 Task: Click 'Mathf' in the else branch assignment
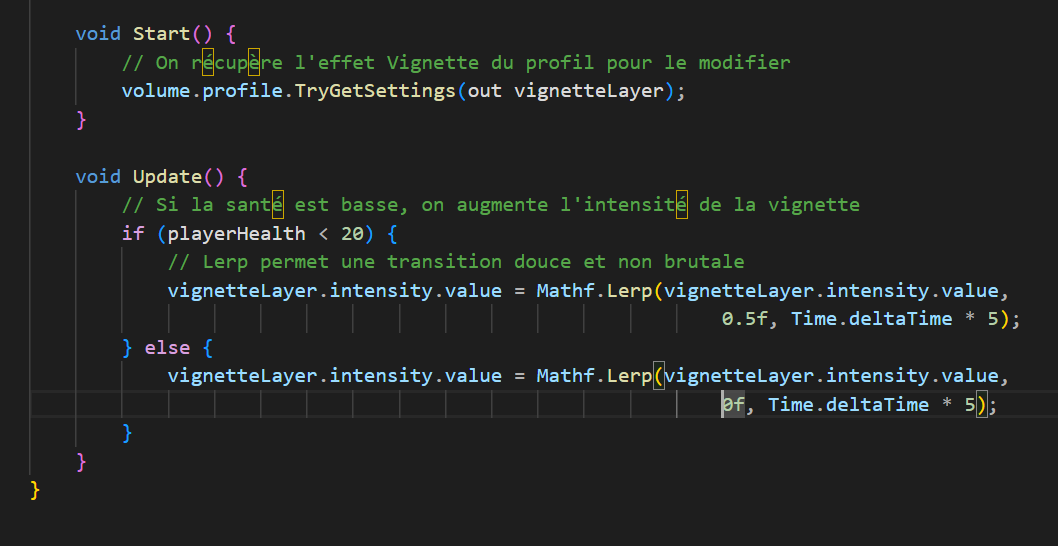click(565, 376)
